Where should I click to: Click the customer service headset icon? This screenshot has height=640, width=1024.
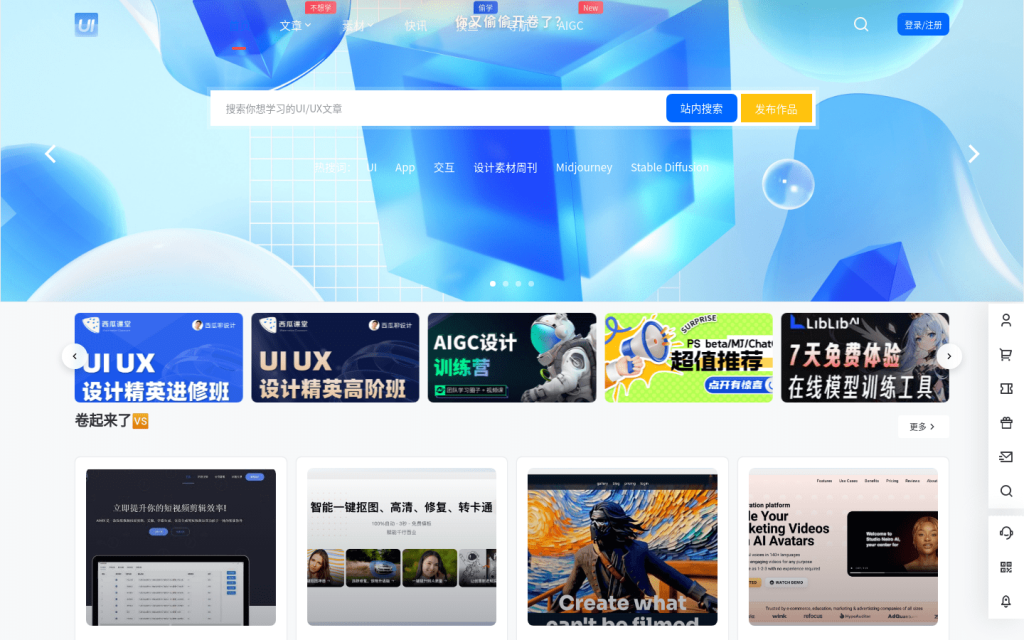click(x=1006, y=533)
